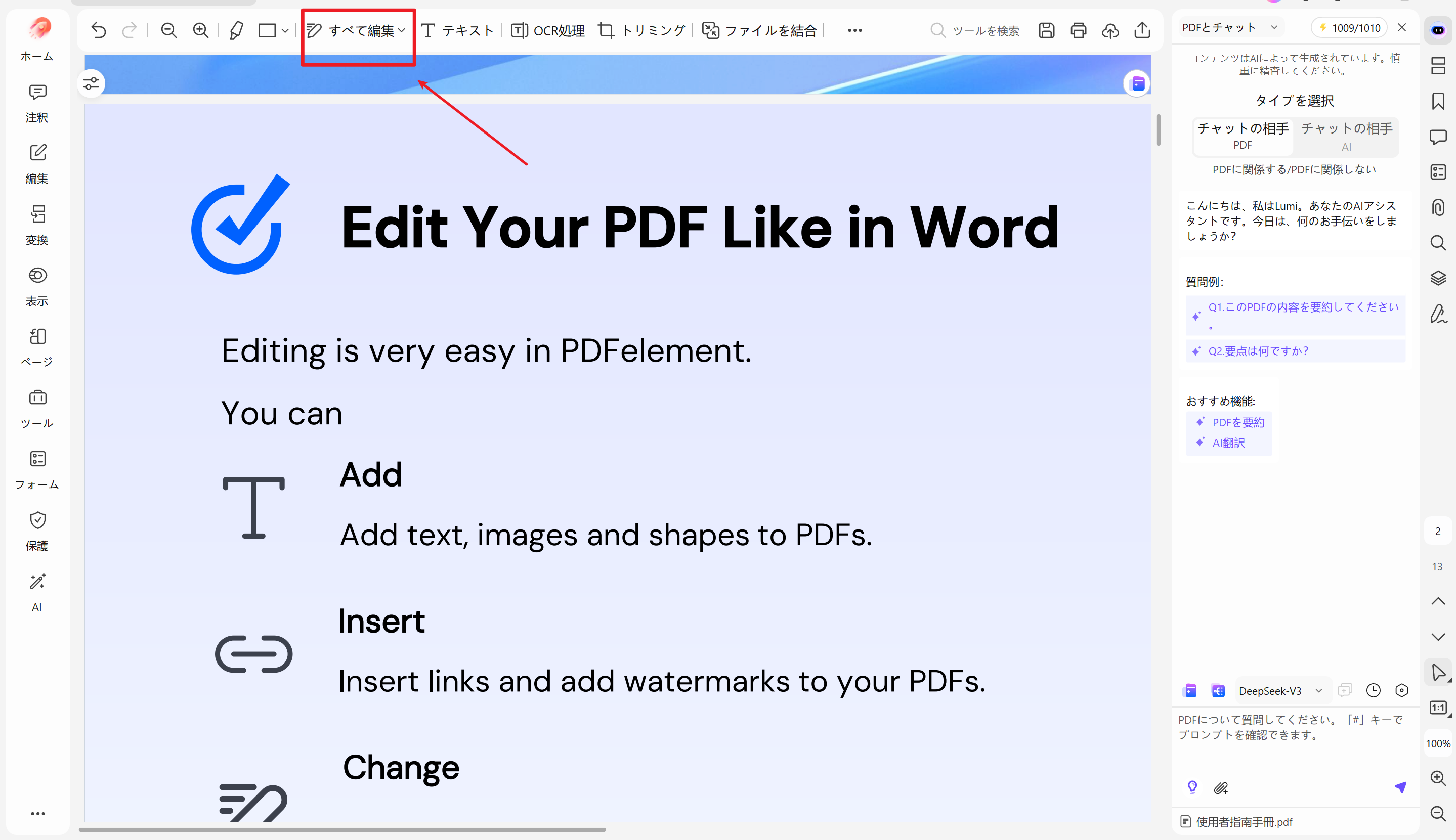Open the rectangle shape dropdown arrow

[284, 30]
